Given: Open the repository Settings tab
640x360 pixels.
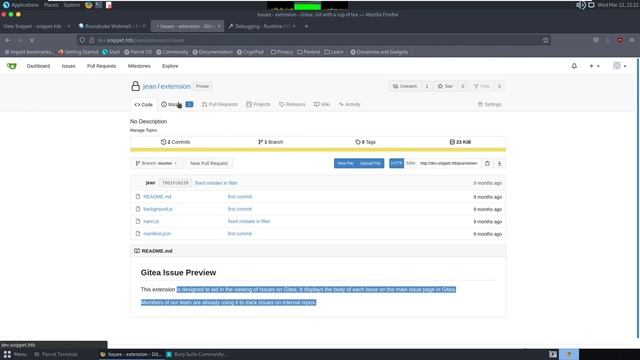Looking at the screenshot, I should point(489,104).
